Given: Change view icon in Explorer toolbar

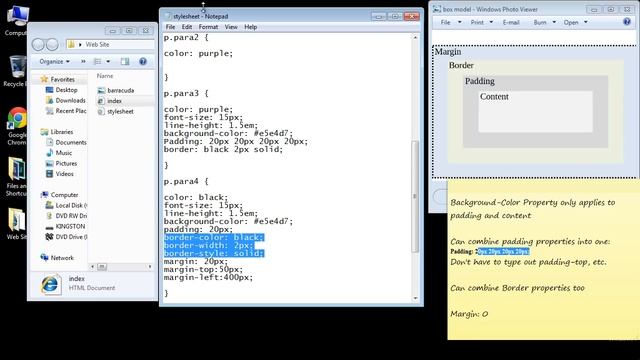Looking at the screenshot, I should pos(98,62).
